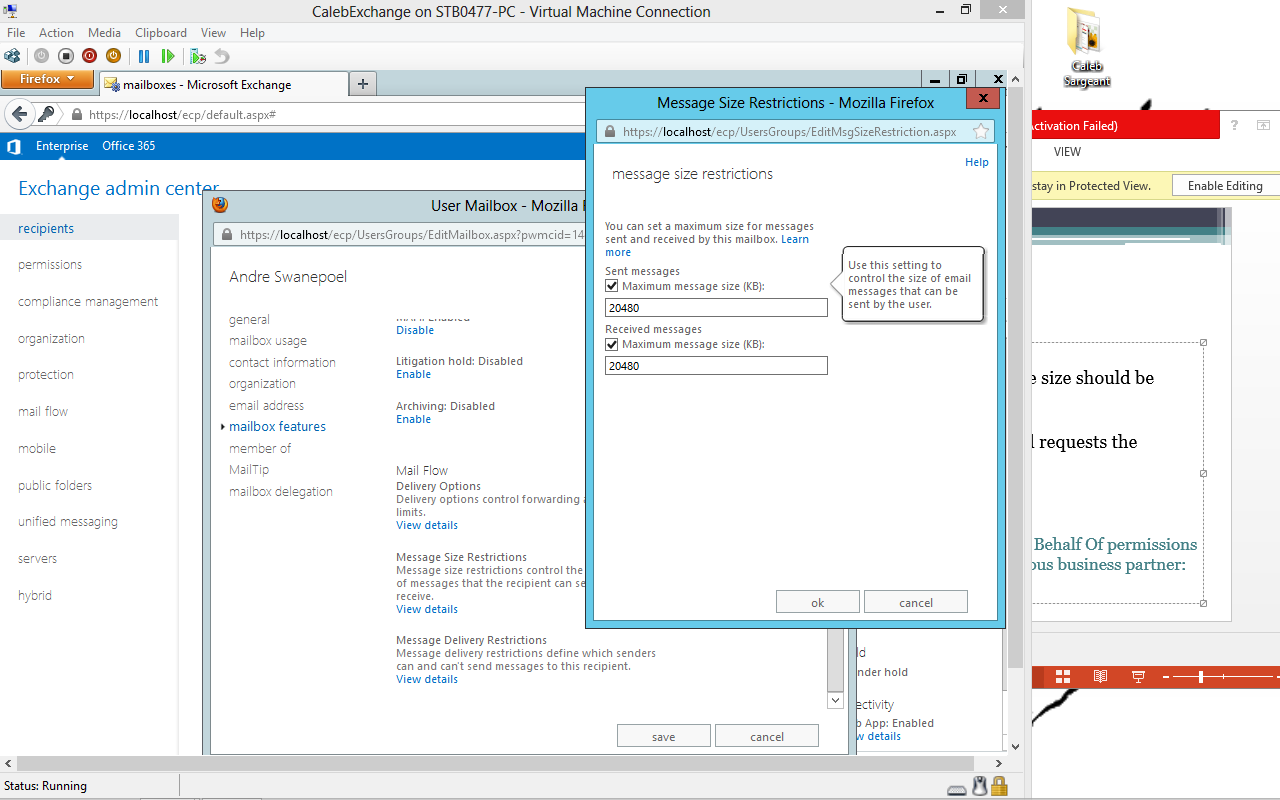Screen dimensions: 1280x800
Task: Click the Start VM power icon
Action: tap(42, 56)
